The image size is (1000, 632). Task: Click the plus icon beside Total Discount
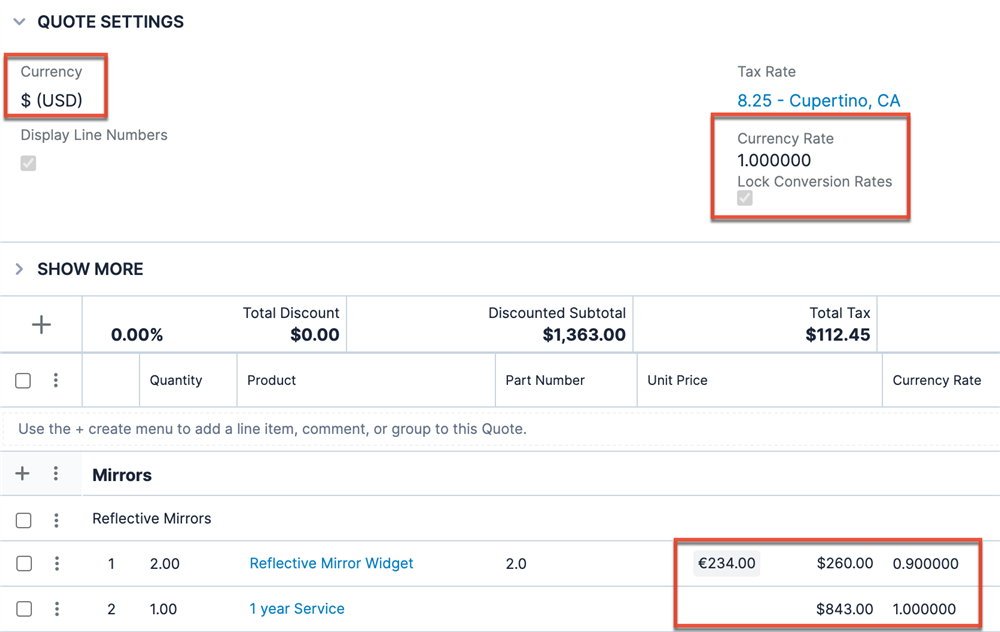(x=41, y=324)
